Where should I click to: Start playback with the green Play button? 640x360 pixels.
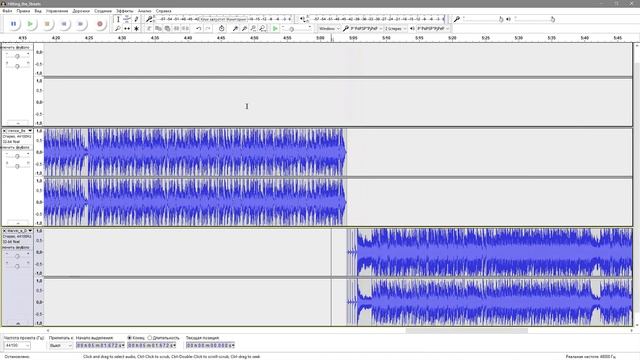(x=30, y=24)
